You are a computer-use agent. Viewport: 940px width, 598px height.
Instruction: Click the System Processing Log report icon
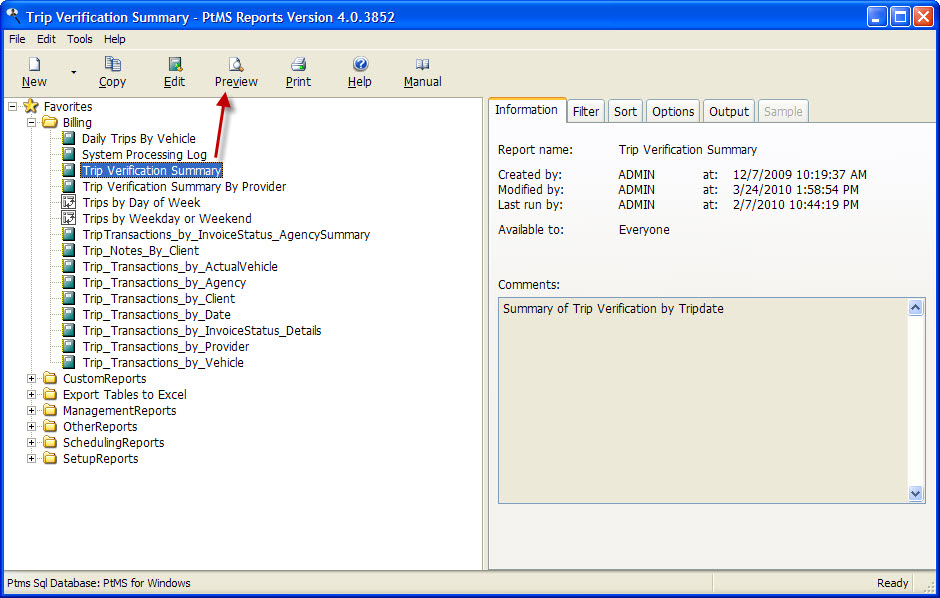coord(69,155)
